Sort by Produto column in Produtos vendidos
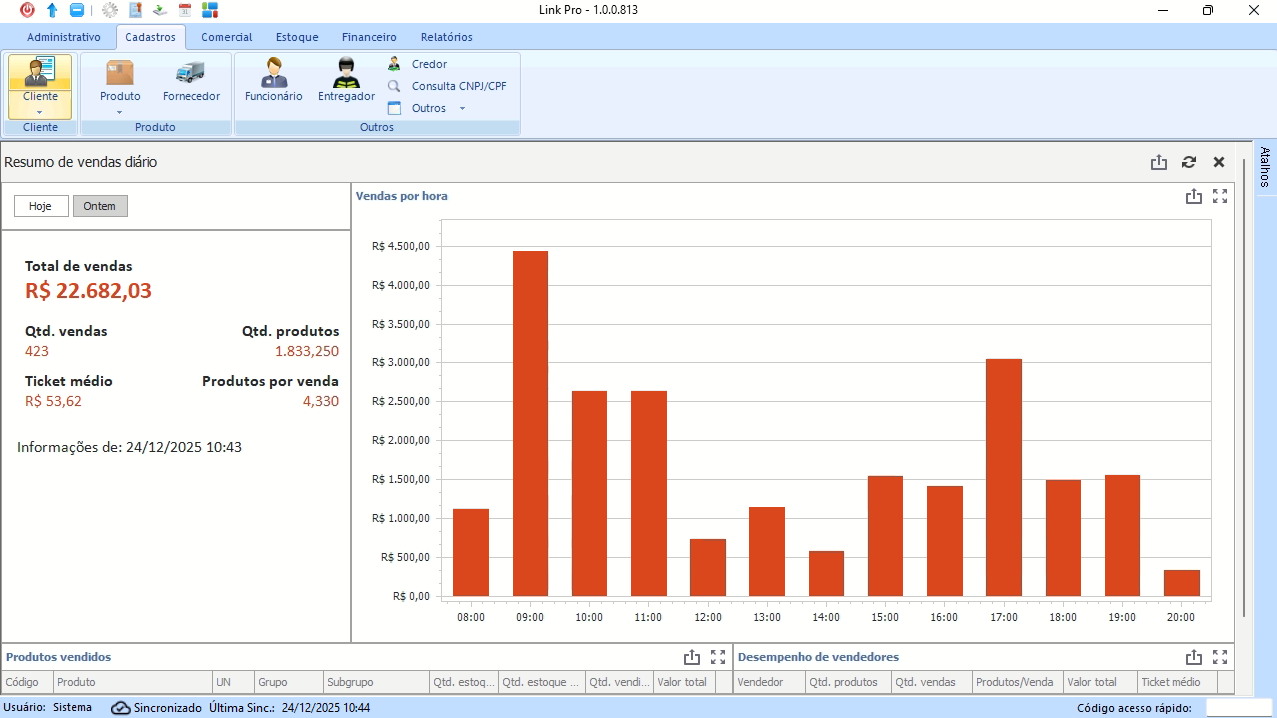The width and height of the screenshot is (1277, 718). point(133,682)
